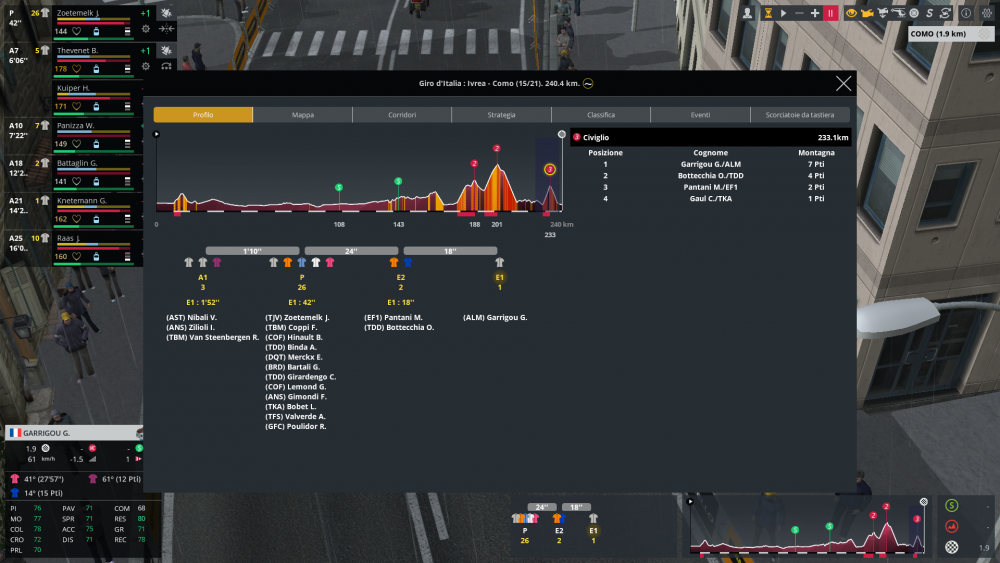Click the profile start play marker

pos(156,134)
